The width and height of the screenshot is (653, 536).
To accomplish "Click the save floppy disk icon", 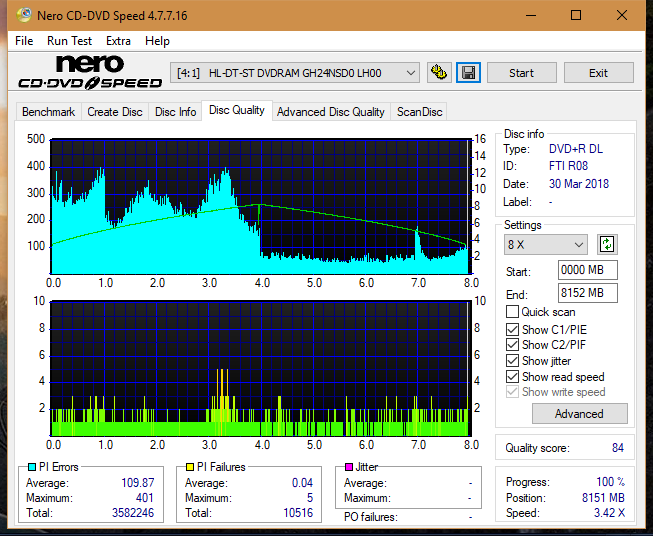I will point(469,73).
